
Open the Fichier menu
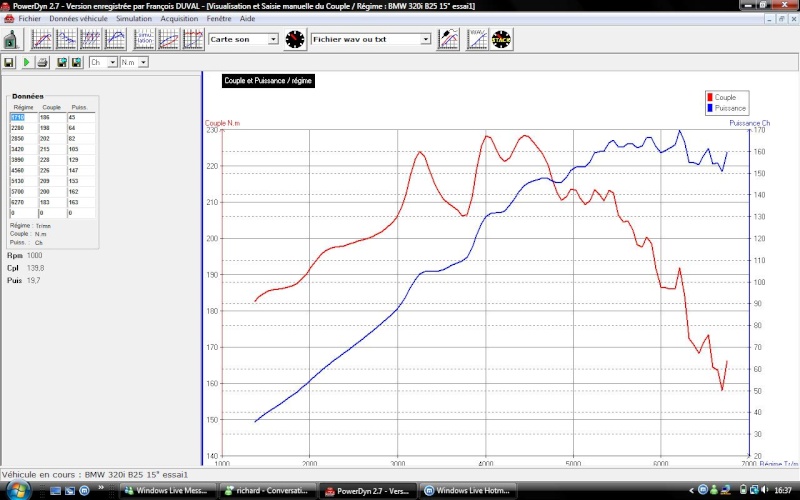[30, 19]
